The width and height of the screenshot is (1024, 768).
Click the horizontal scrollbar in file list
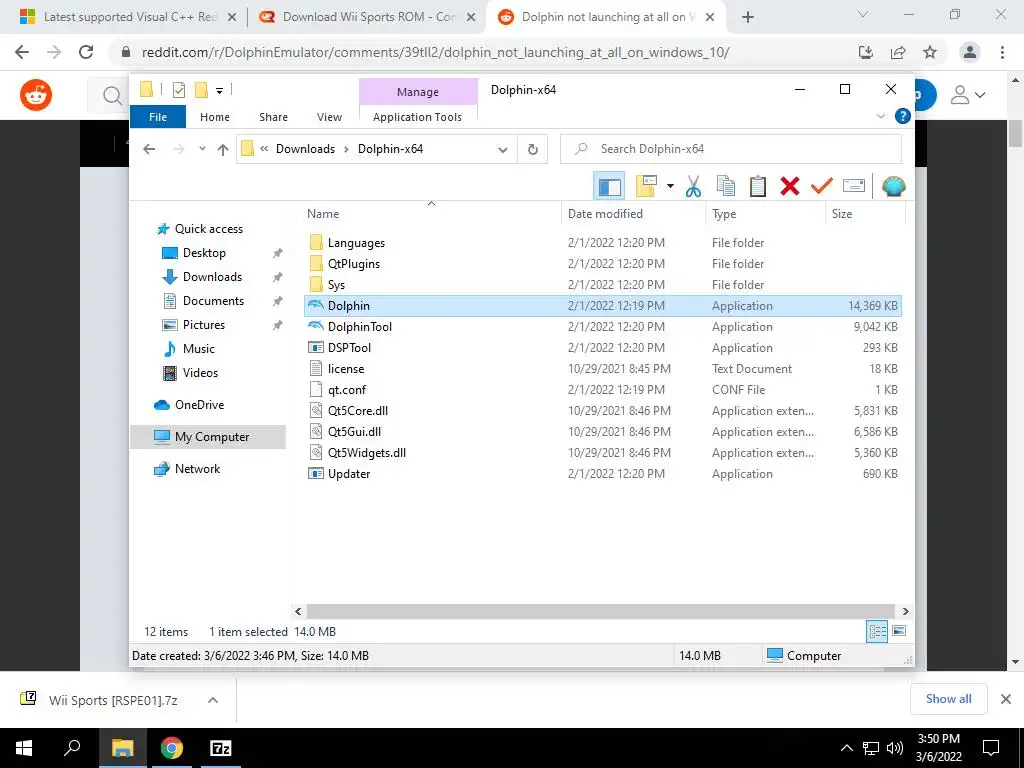pos(601,611)
